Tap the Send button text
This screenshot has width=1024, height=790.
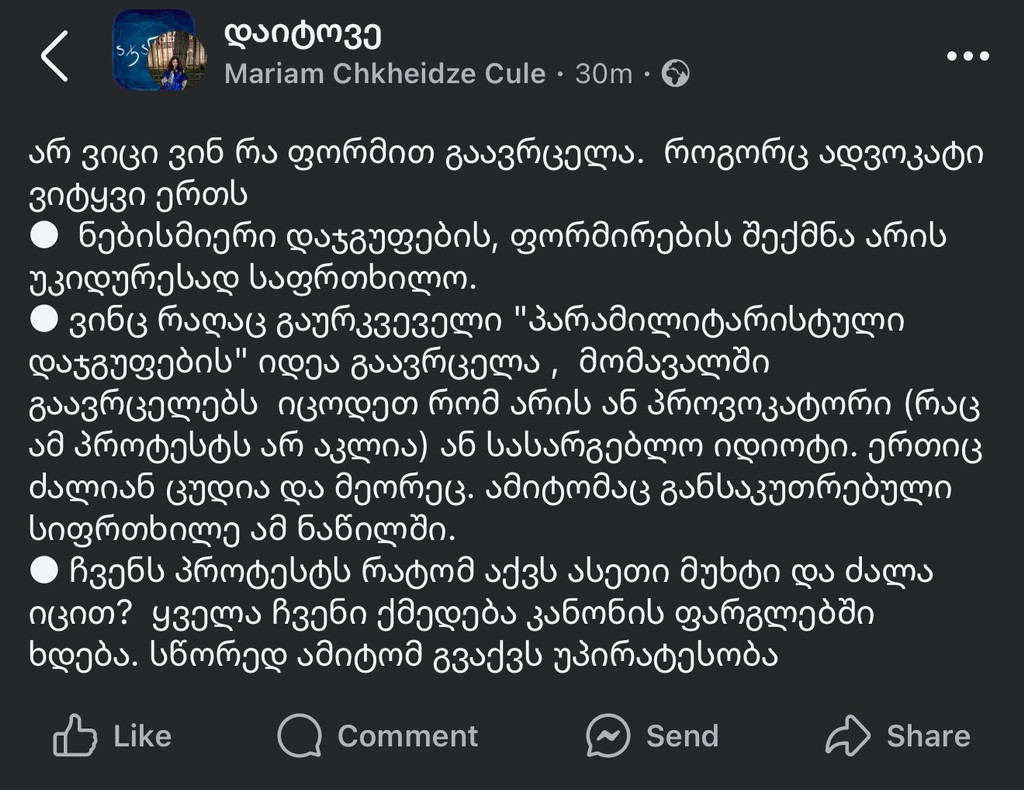tap(681, 736)
